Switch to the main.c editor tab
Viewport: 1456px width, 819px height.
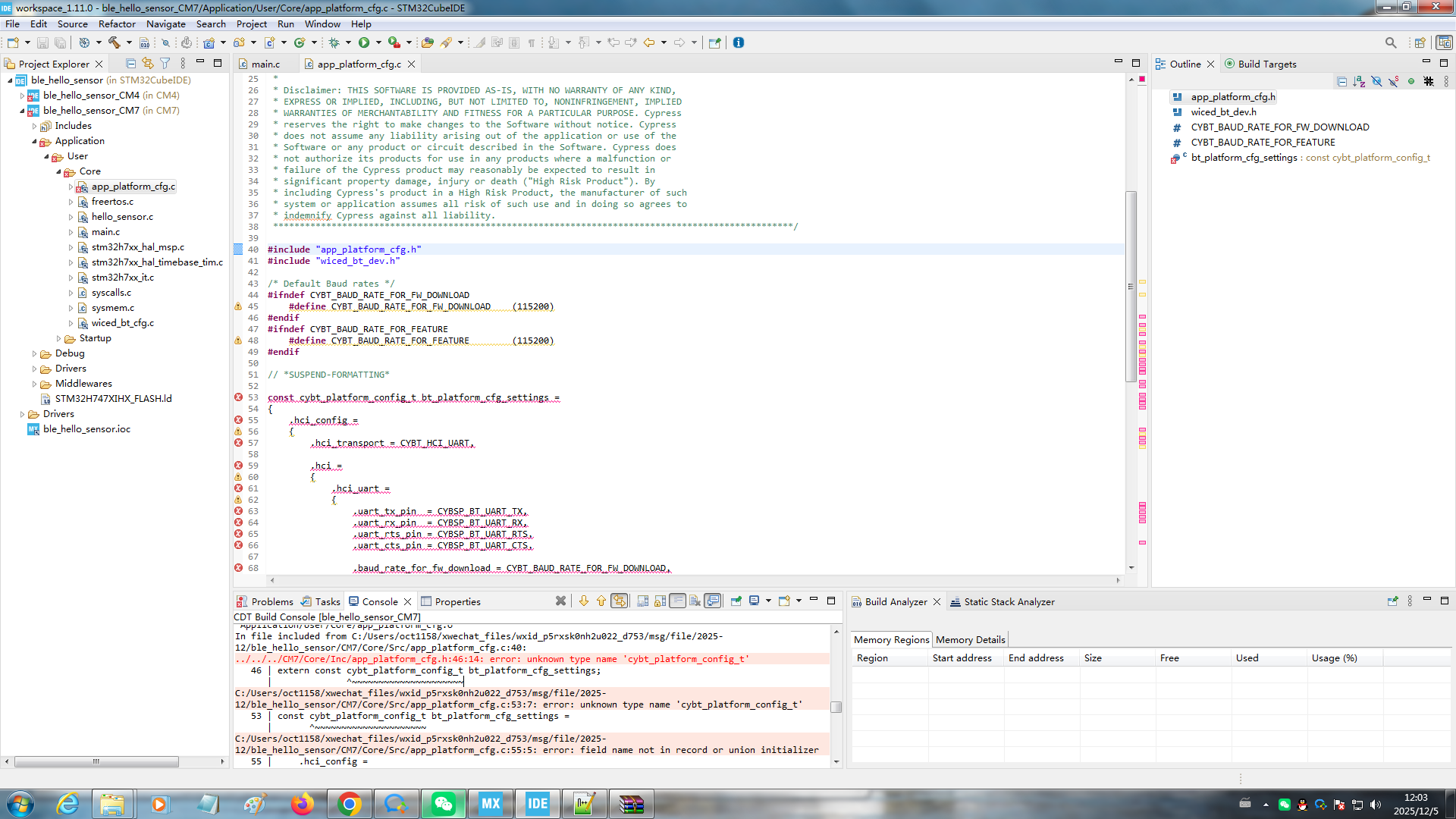click(x=265, y=64)
